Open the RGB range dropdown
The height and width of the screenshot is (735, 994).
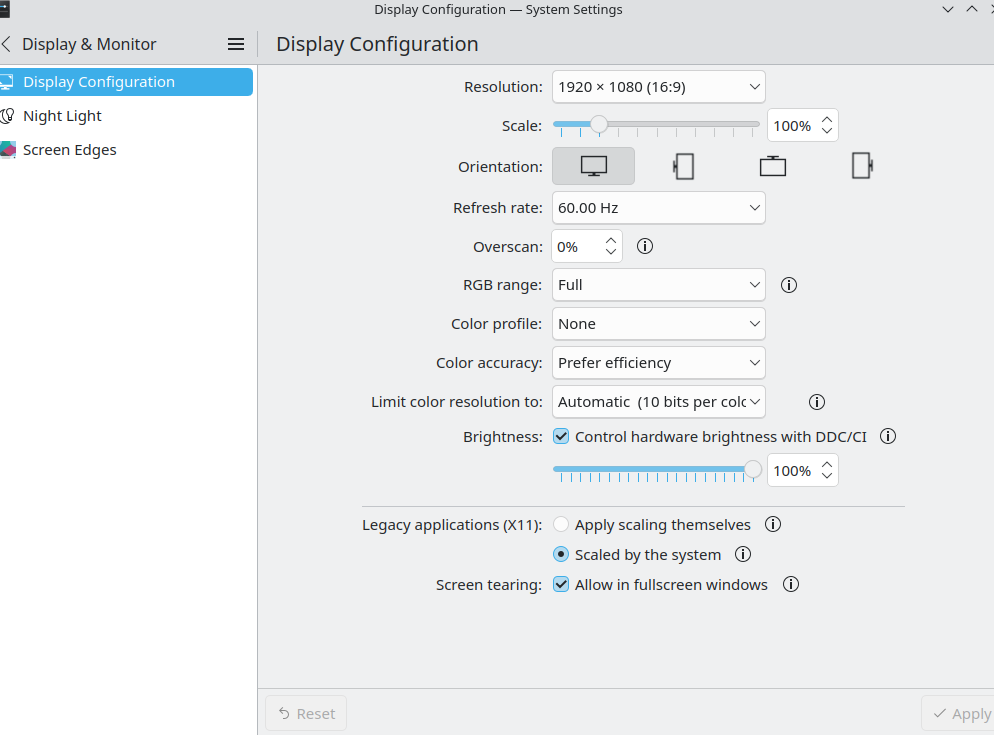pyautogui.click(x=659, y=285)
